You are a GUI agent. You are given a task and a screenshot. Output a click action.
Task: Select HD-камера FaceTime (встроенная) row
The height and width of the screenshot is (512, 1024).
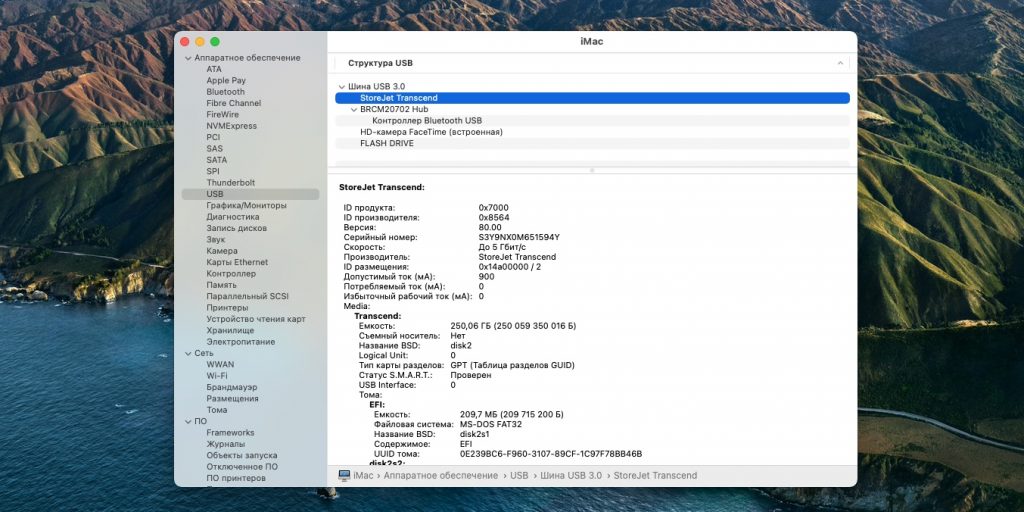592,132
